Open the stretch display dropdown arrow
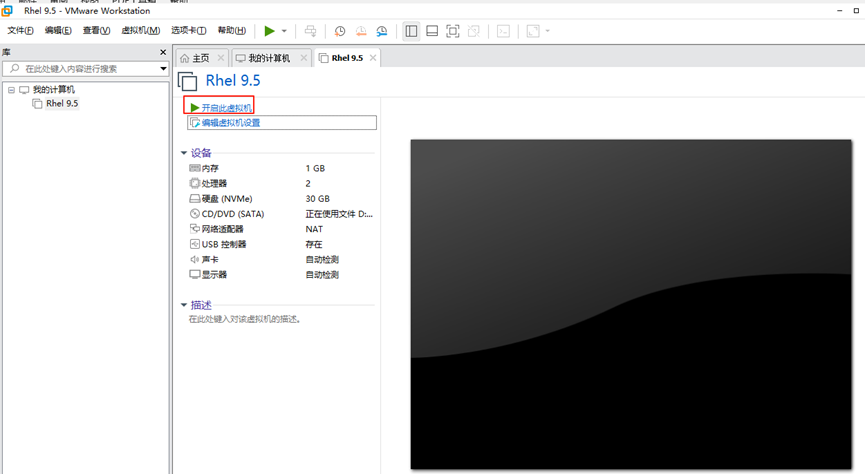Screen dimensions: 865x474 547,31
